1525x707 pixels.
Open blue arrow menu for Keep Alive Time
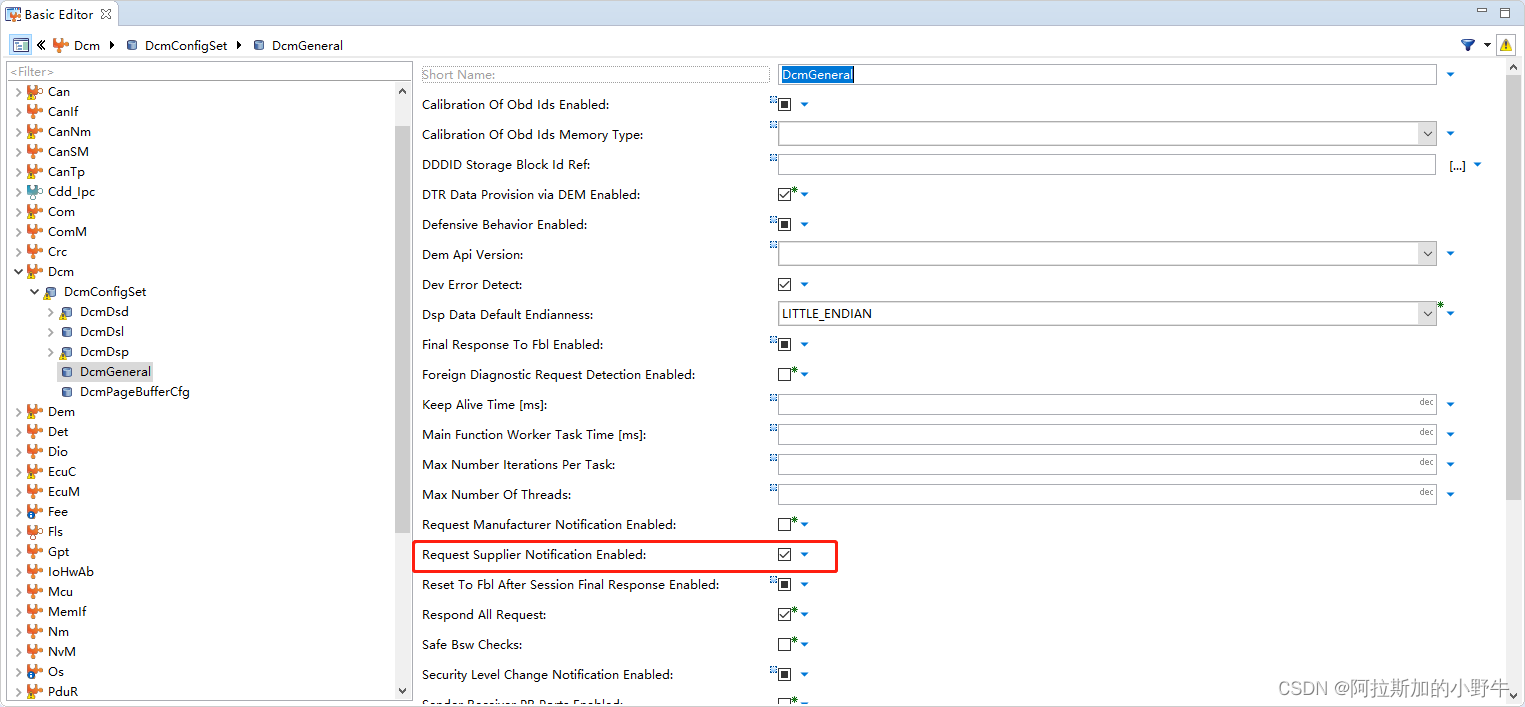pos(1451,405)
